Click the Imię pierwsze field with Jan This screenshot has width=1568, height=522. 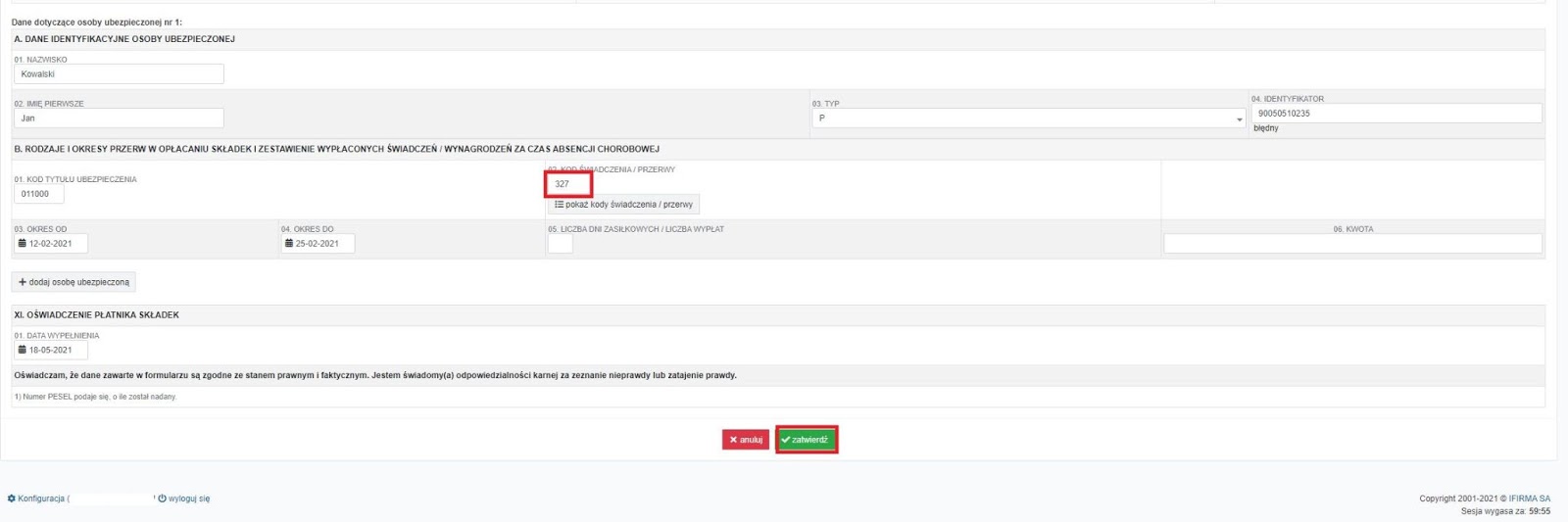[x=119, y=119]
